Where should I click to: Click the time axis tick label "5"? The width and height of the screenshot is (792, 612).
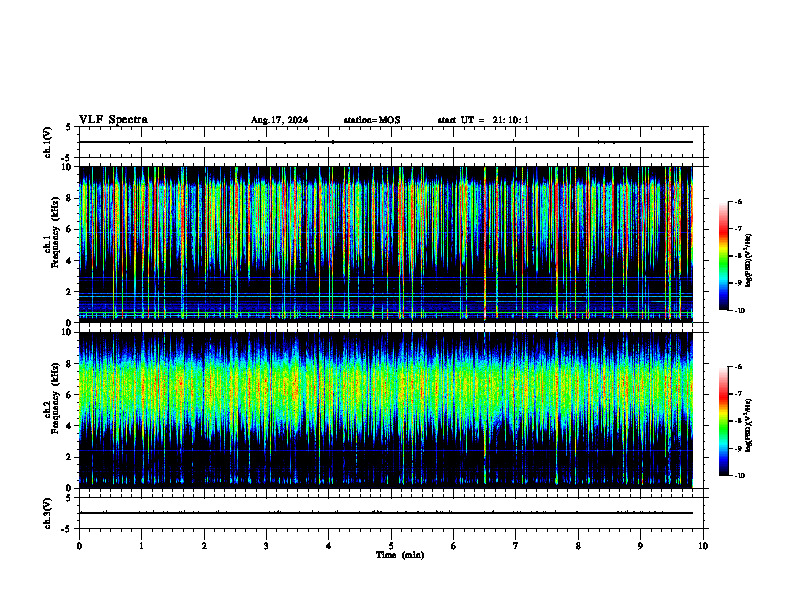(x=391, y=546)
